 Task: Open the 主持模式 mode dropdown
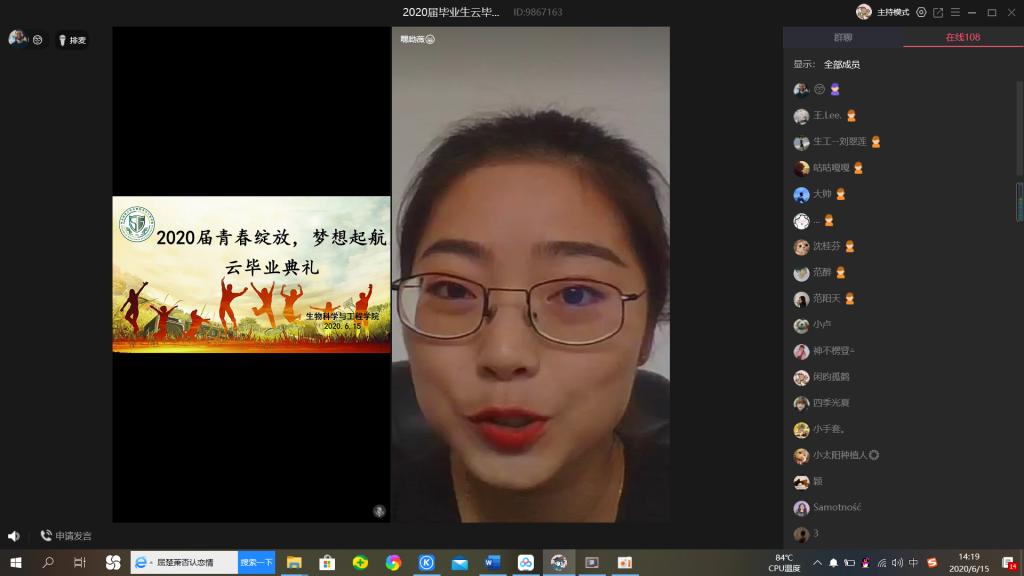click(893, 12)
